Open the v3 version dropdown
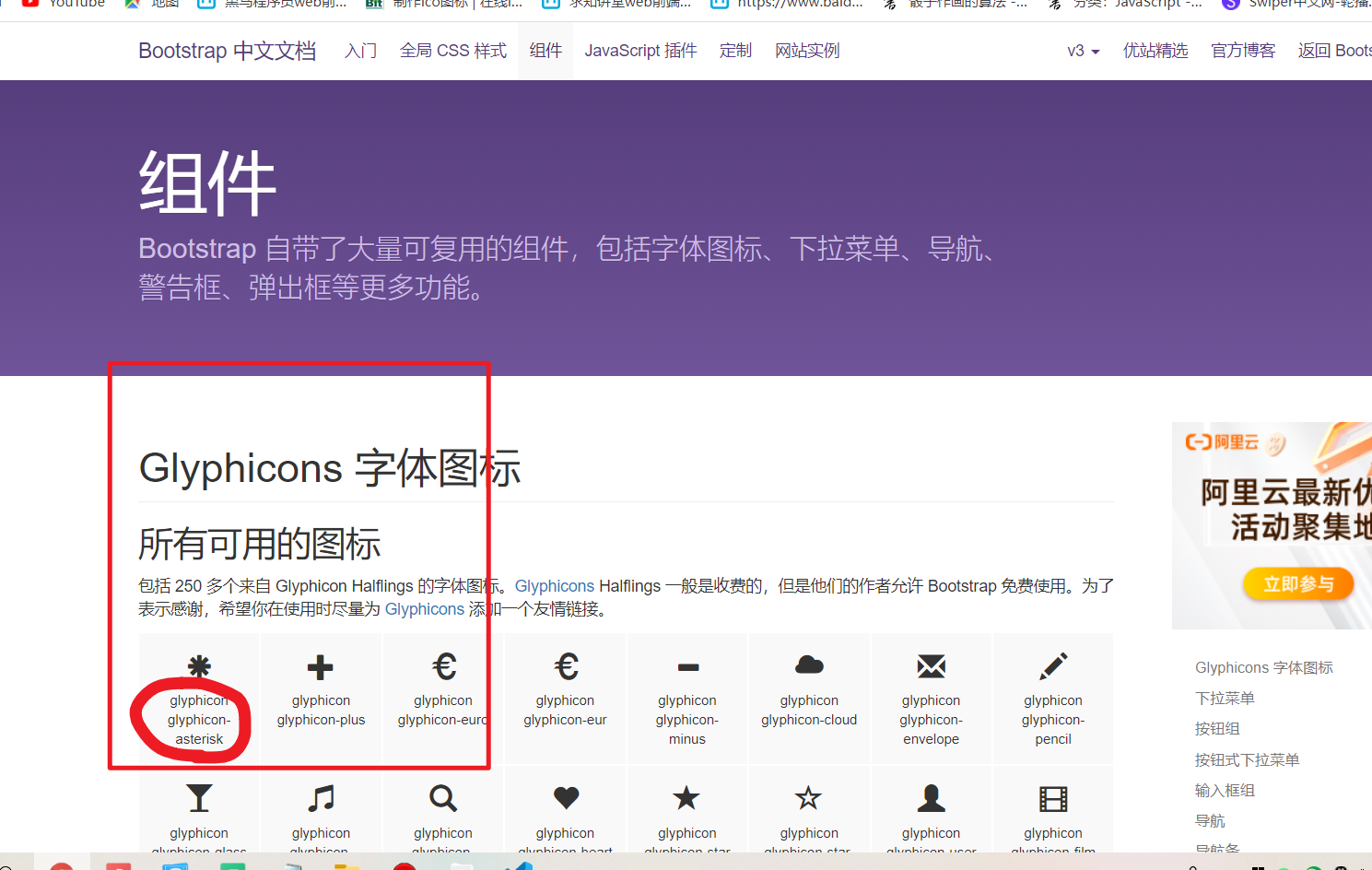 coord(1084,51)
